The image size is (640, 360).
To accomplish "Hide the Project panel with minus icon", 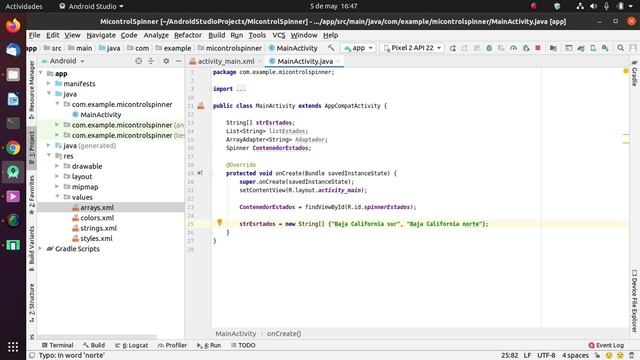I will pyautogui.click(x=178, y=61).
